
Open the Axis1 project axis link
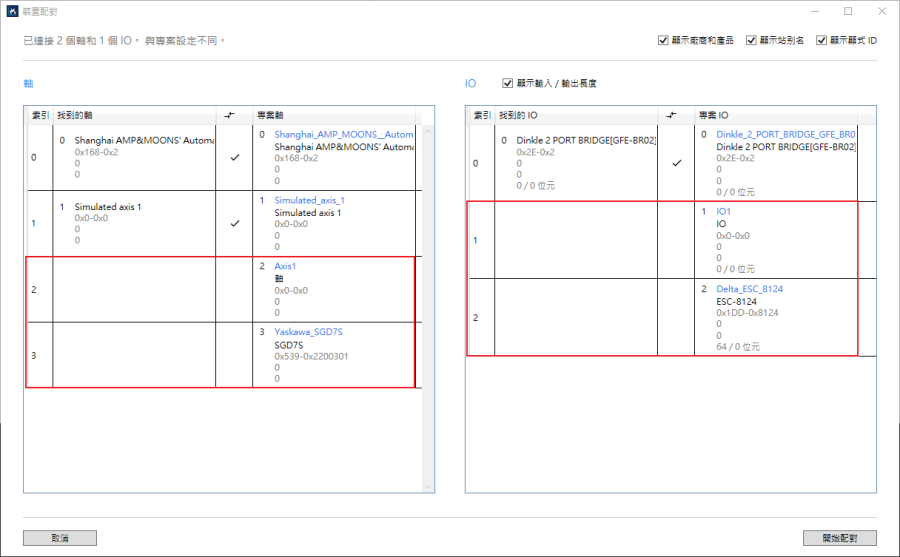(x=285, y=266)
